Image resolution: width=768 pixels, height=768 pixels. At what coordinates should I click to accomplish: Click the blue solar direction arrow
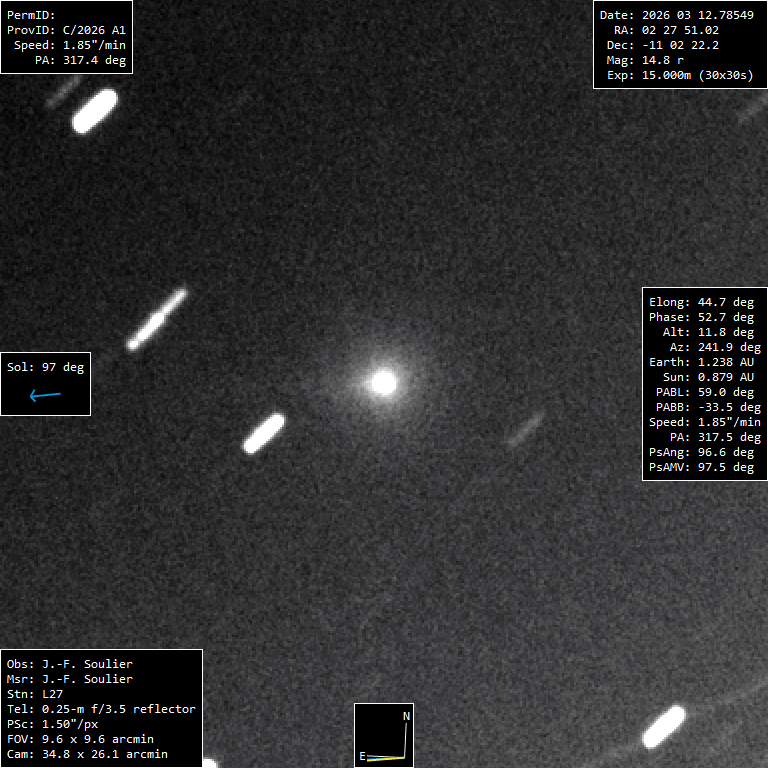pos(45,396)
